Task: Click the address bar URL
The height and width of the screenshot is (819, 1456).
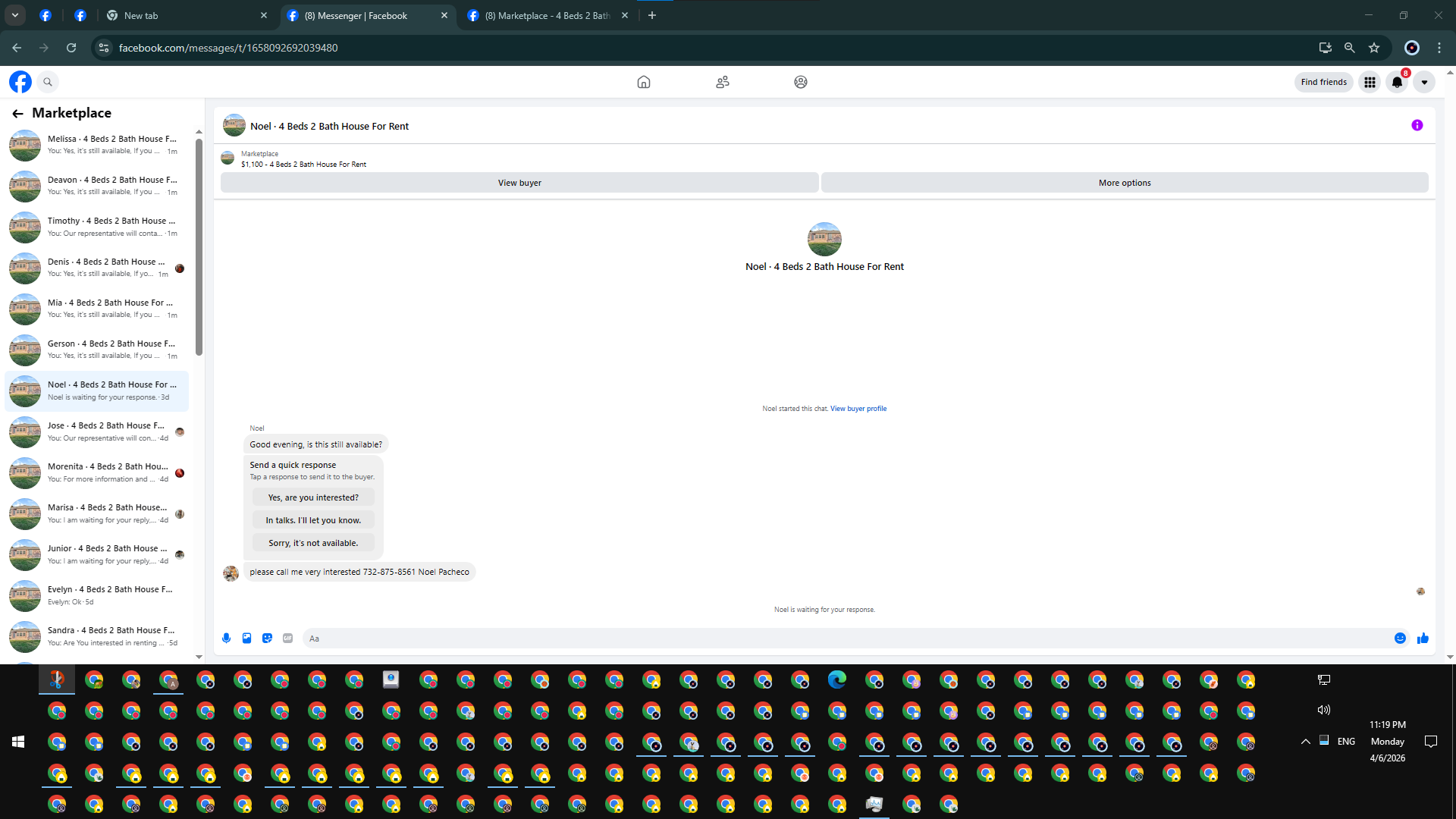Action: click(228, 48)
